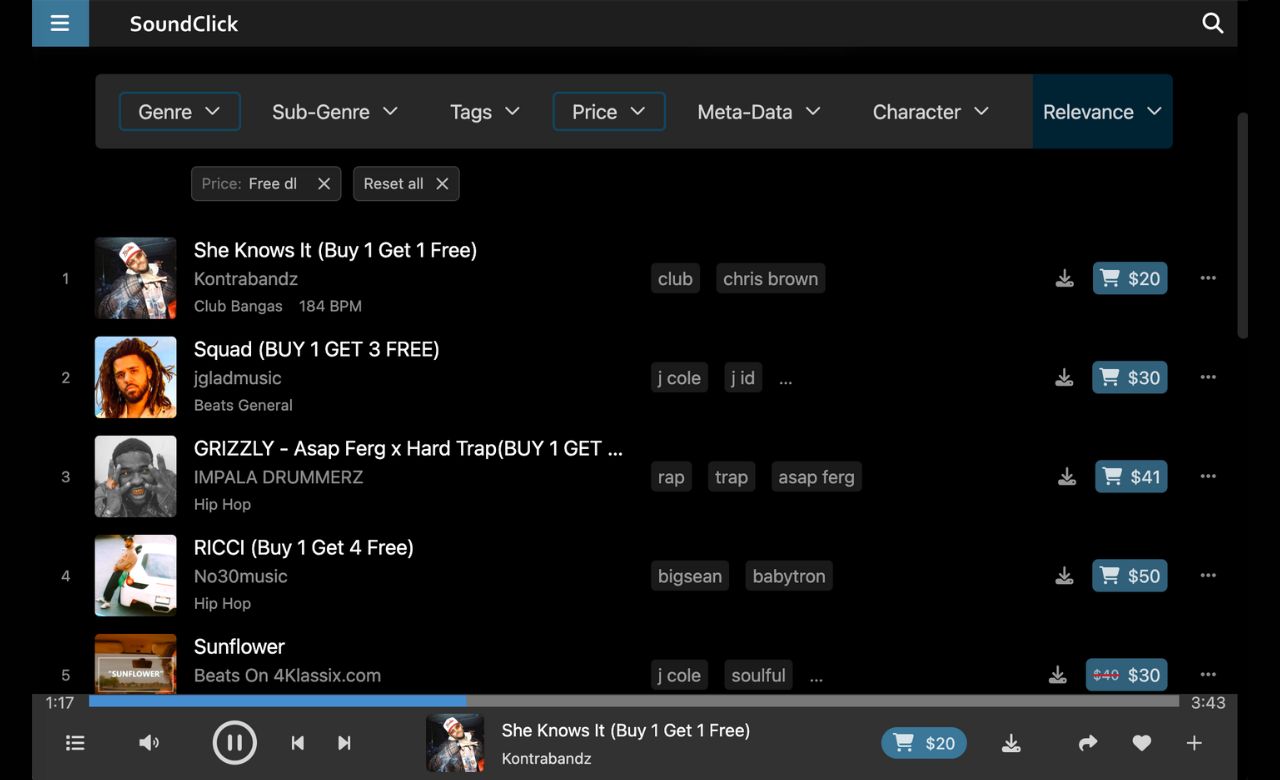1280x780 pixels.
Task: Open more options for Squad row
Action: coord(1208,377)
